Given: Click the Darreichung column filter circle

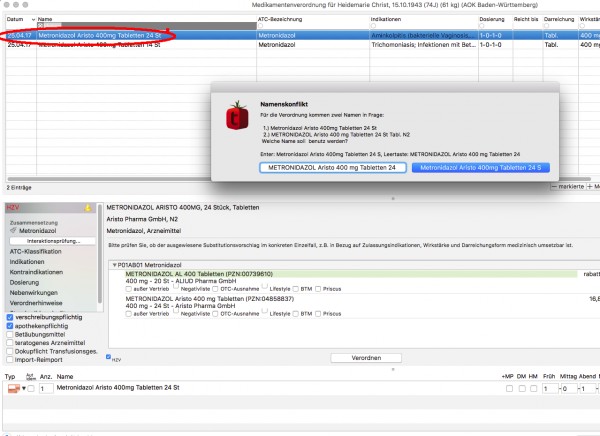Looking at the screenshot, I should [x=546, y=26].
